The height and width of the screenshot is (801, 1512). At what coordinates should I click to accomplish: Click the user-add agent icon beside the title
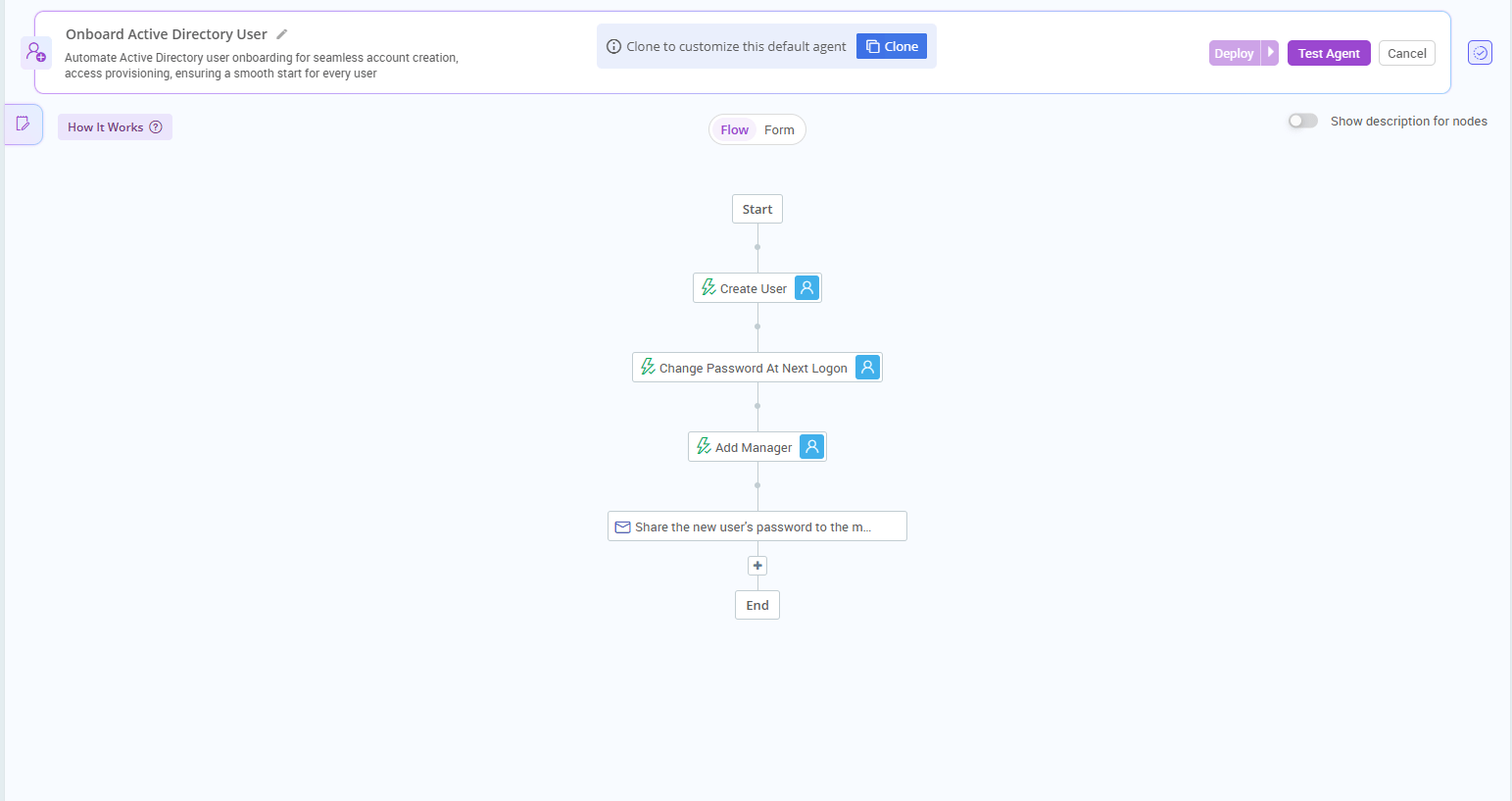pos(35,52)
